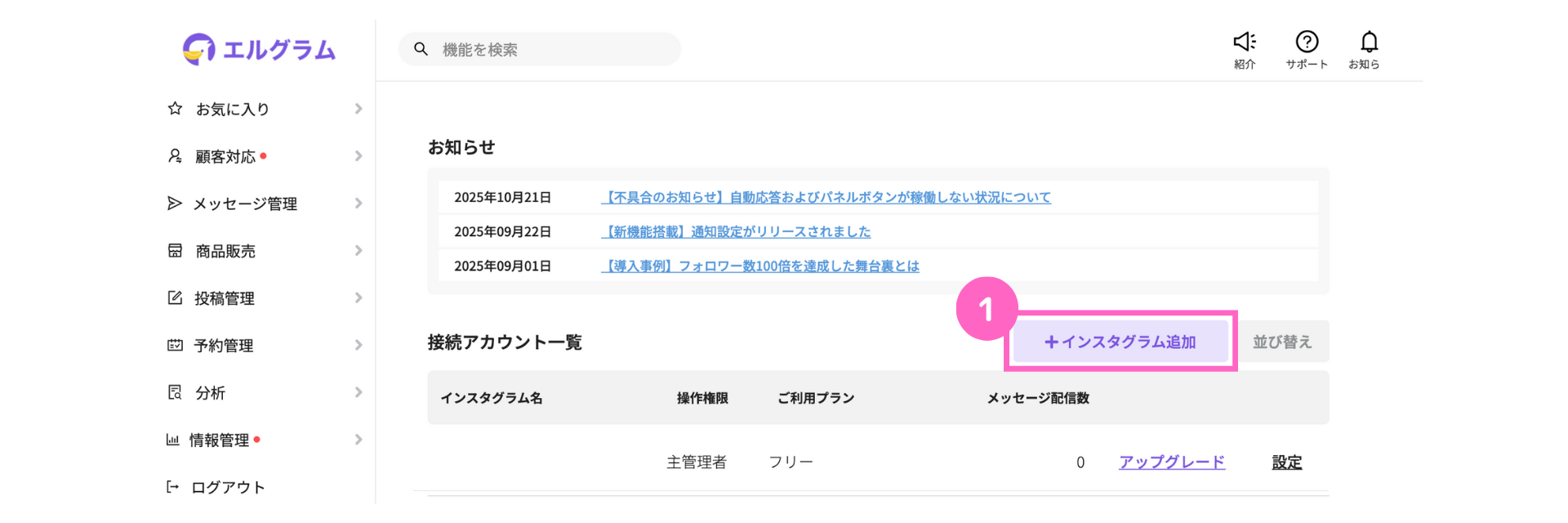Click the +インスタグラム追加 button

point(1120,342)
